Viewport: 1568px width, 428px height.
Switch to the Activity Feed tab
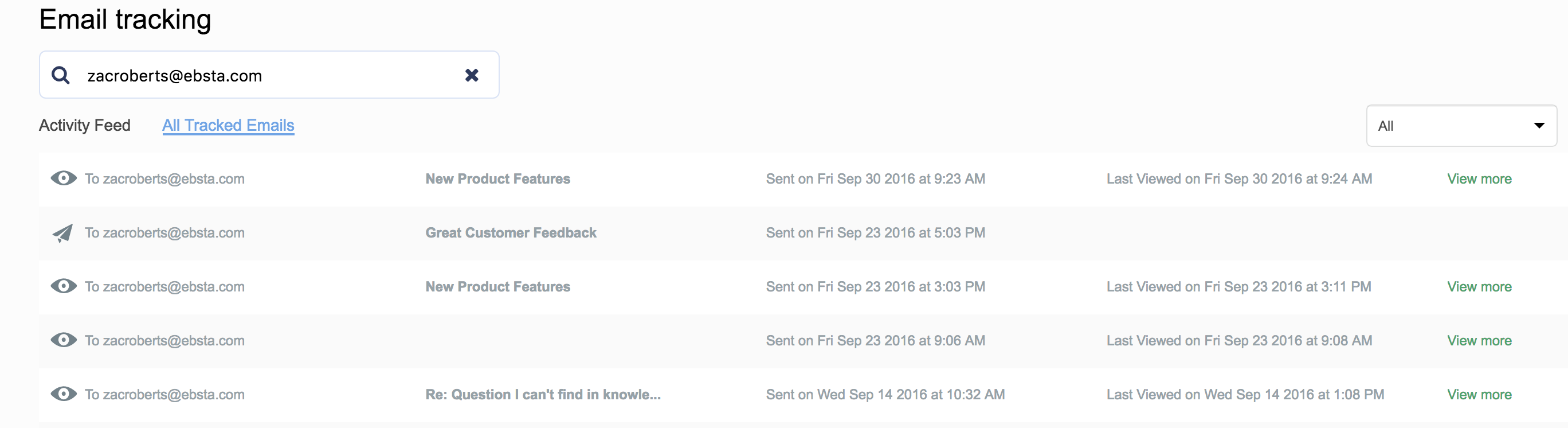click(x=85, y=125)
